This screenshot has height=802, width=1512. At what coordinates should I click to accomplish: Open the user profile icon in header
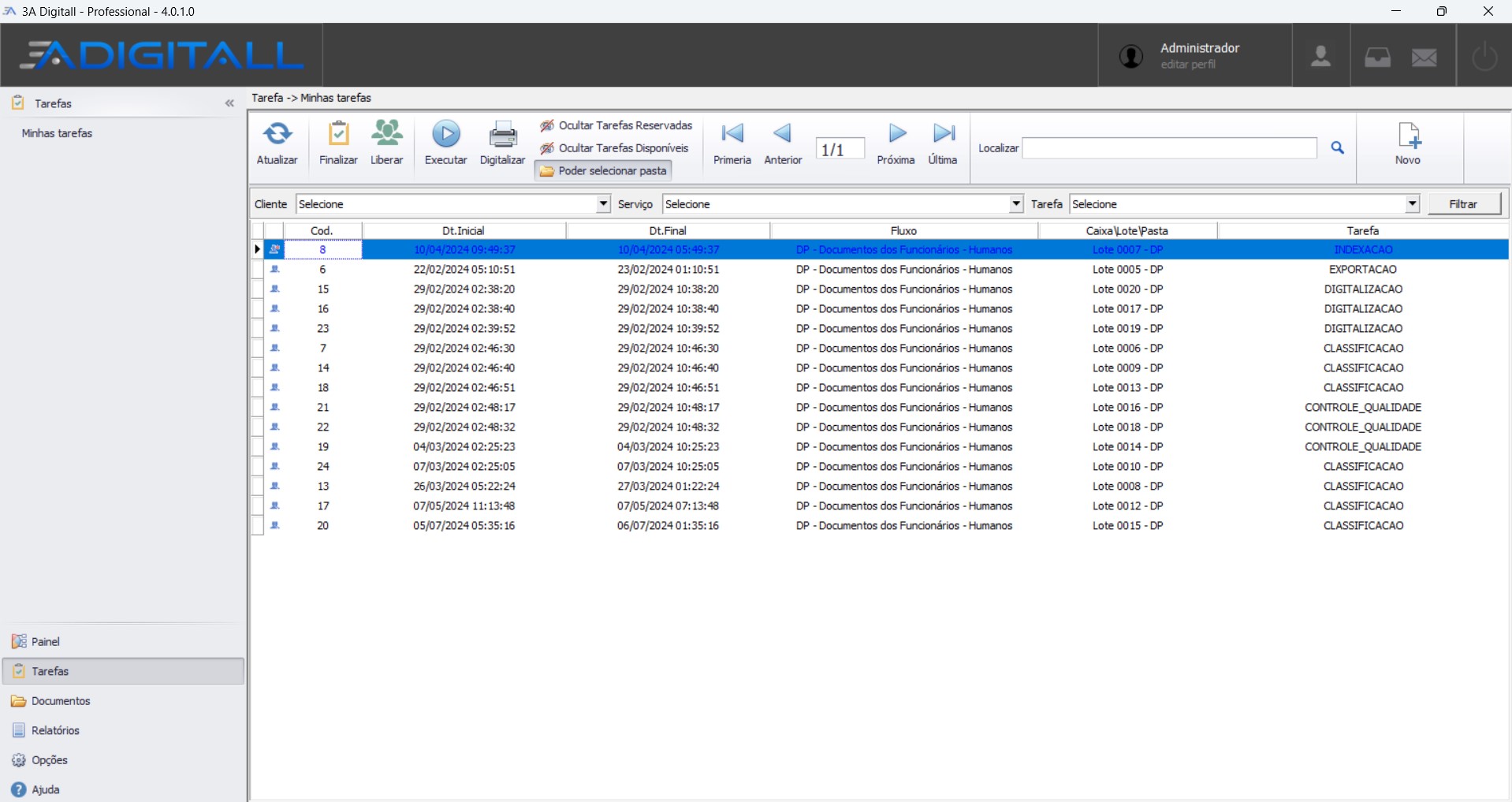tap(1321, 57)
